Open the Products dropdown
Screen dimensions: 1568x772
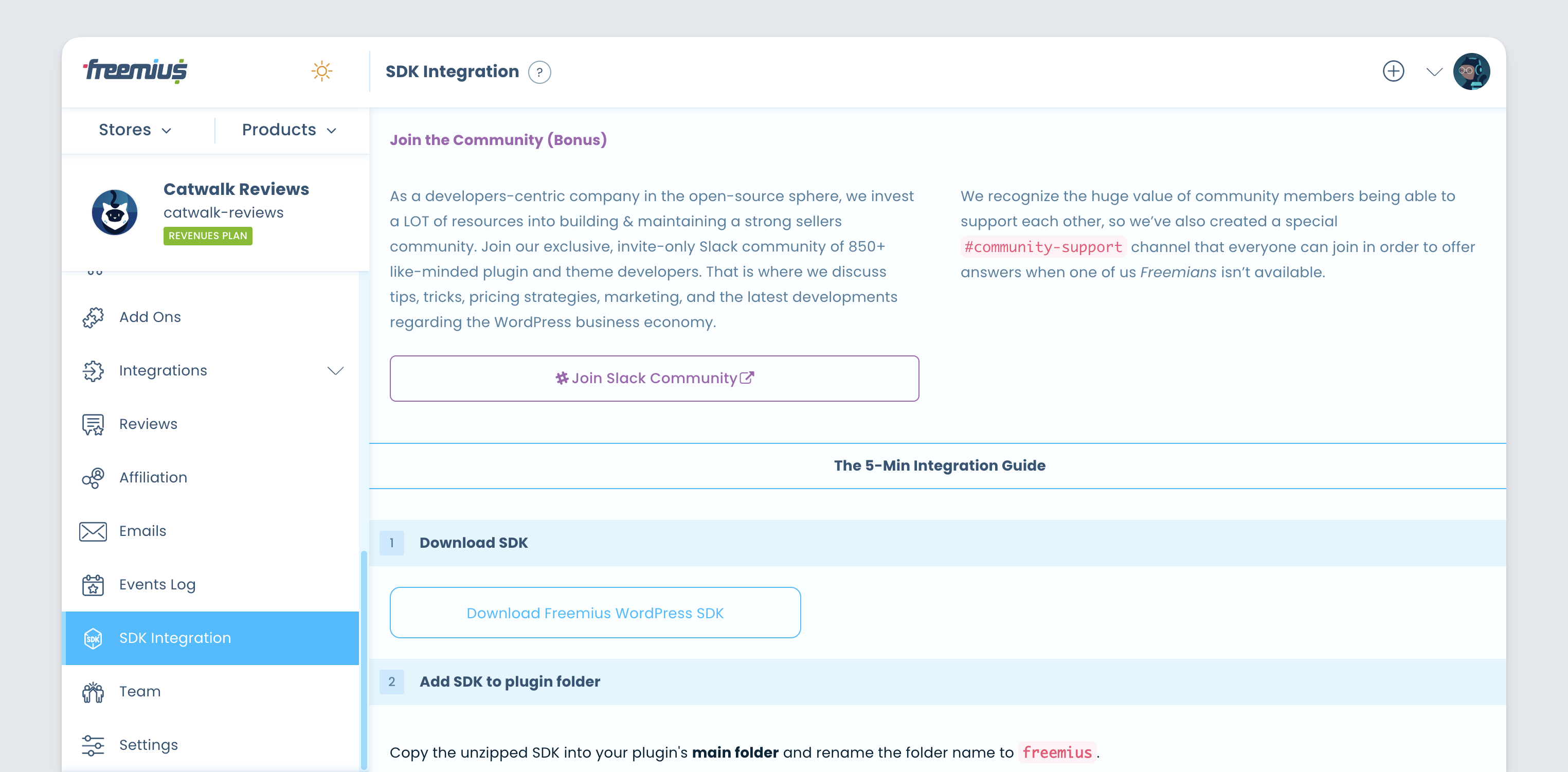pos(289,130)
